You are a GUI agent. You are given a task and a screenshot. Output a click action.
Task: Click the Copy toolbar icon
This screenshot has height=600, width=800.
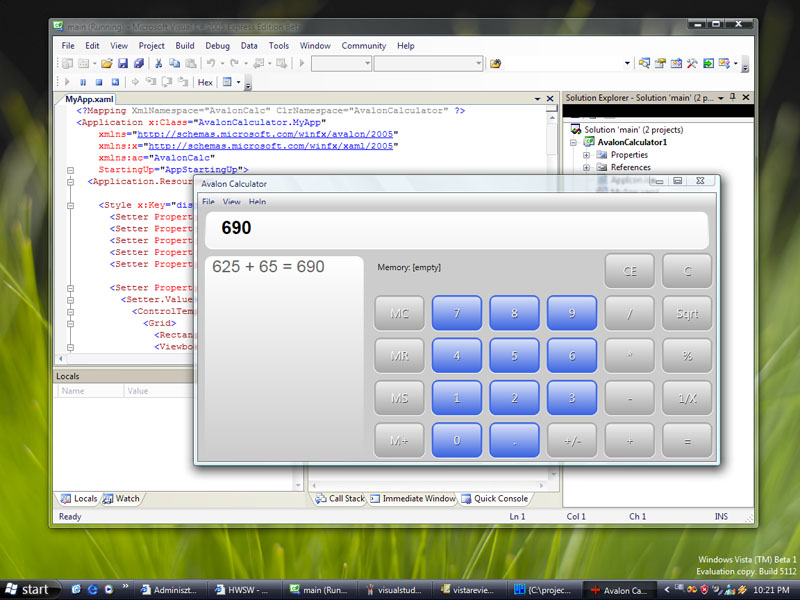tap(174, 63)
